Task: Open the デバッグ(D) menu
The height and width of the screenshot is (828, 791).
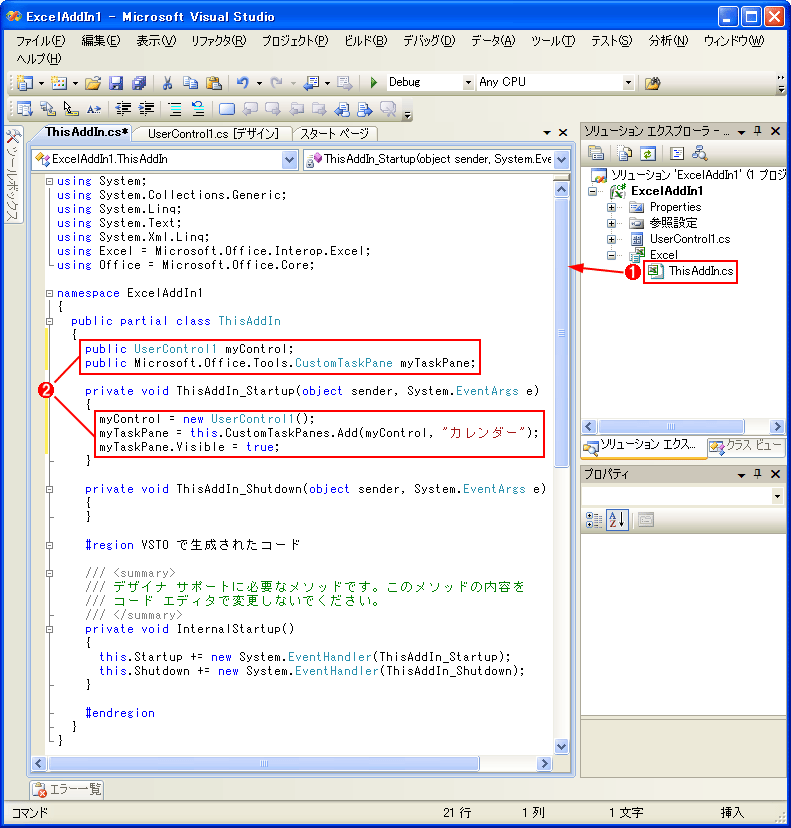Action: [x=429, y=41]
